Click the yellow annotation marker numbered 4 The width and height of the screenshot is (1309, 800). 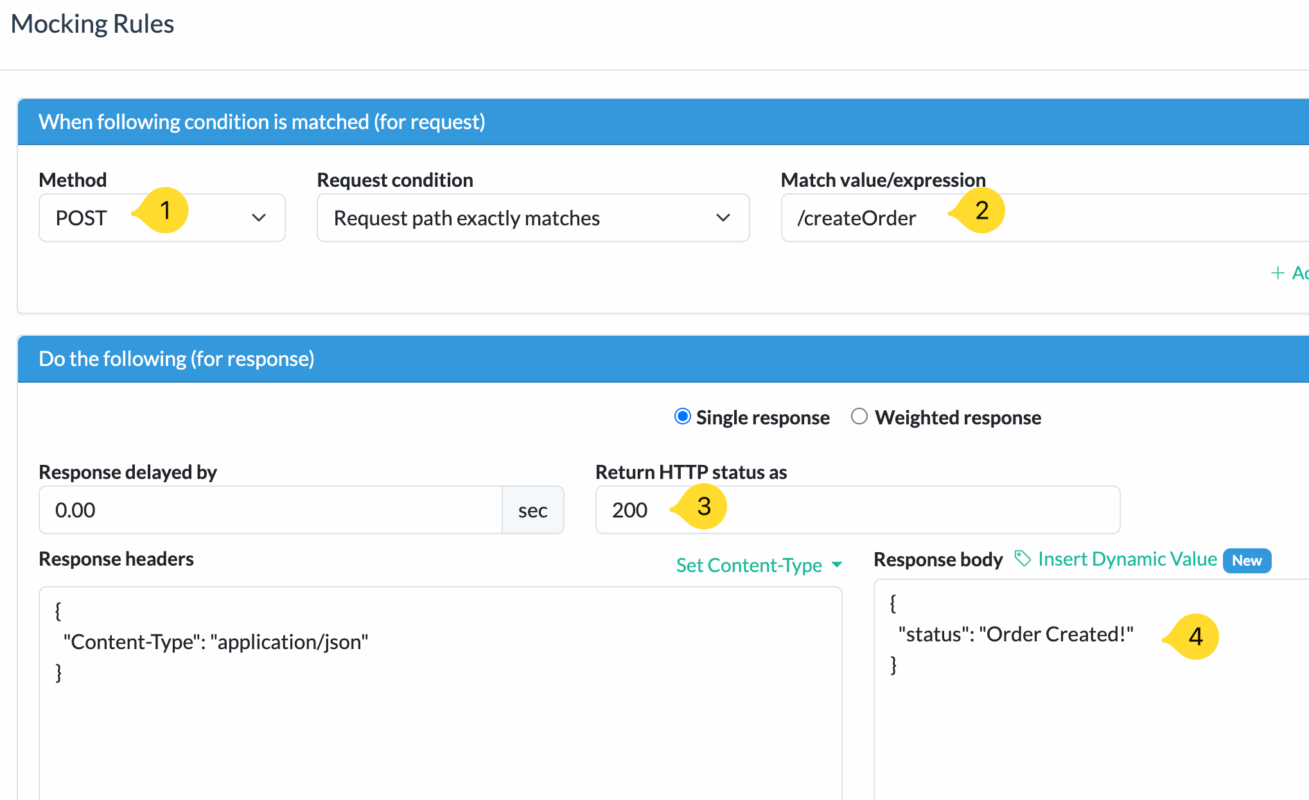coord(1194,635)
